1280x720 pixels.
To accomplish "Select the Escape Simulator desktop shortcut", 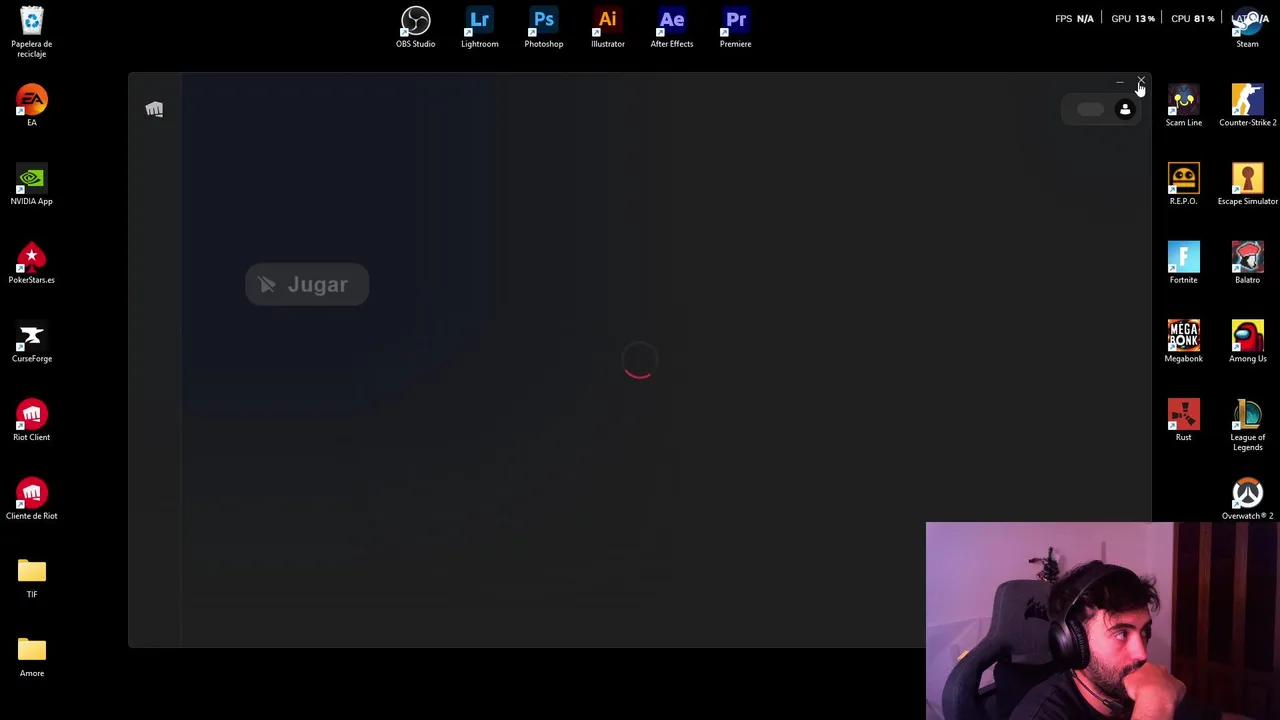I will click(x=1248, y=184).
